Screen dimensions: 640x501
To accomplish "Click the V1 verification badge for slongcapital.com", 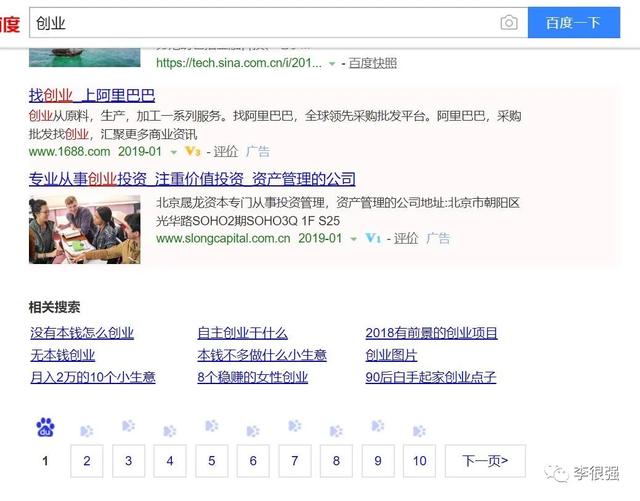I will [x=373, y=238].
